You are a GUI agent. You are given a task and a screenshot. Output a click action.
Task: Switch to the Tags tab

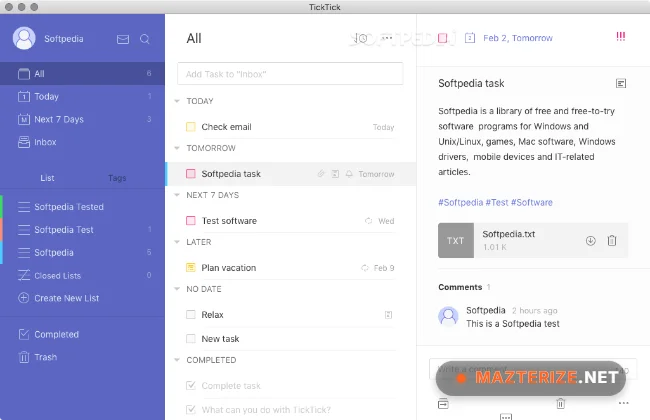(117, 178)
